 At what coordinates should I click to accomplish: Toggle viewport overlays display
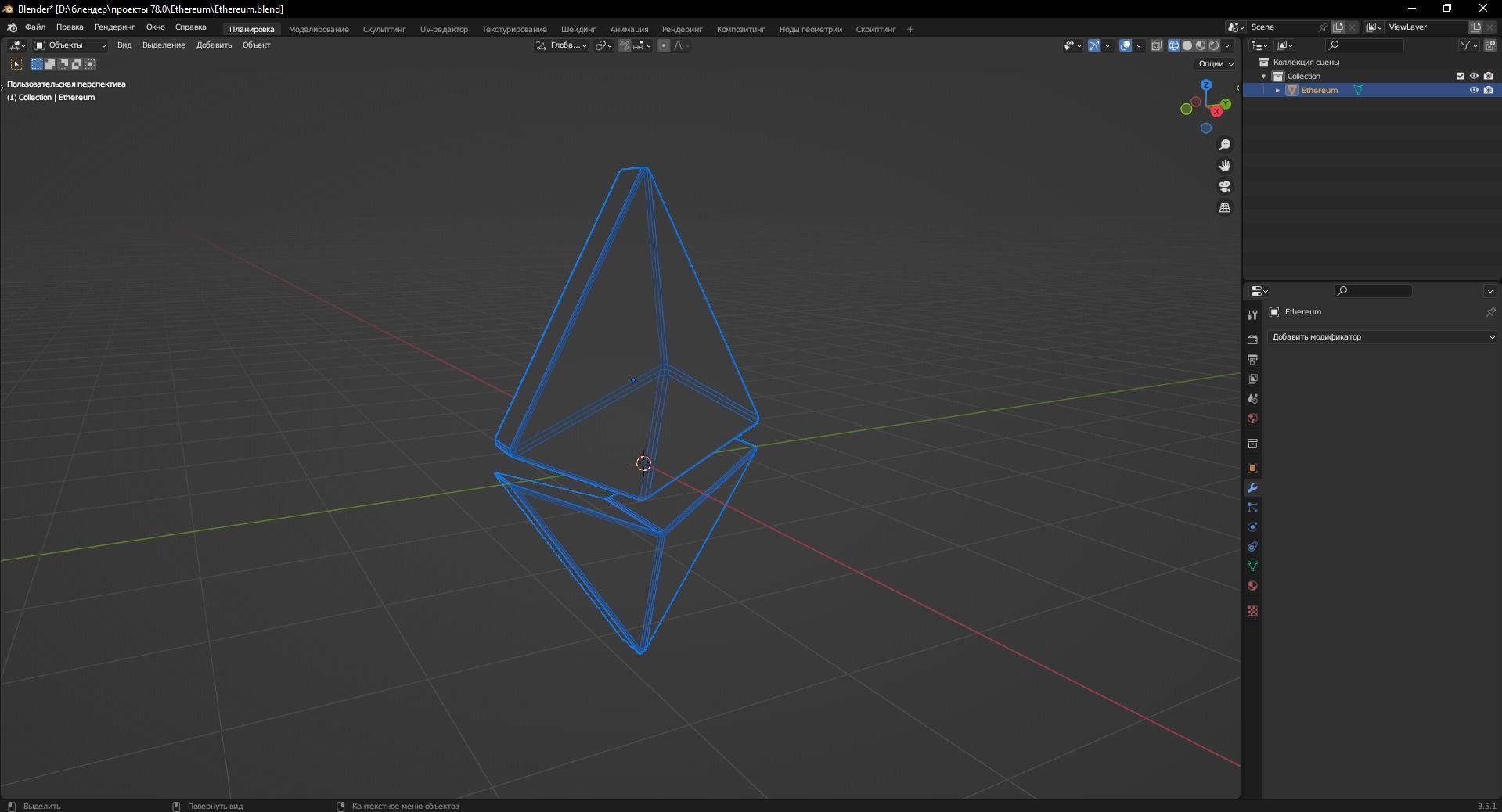1126,45
